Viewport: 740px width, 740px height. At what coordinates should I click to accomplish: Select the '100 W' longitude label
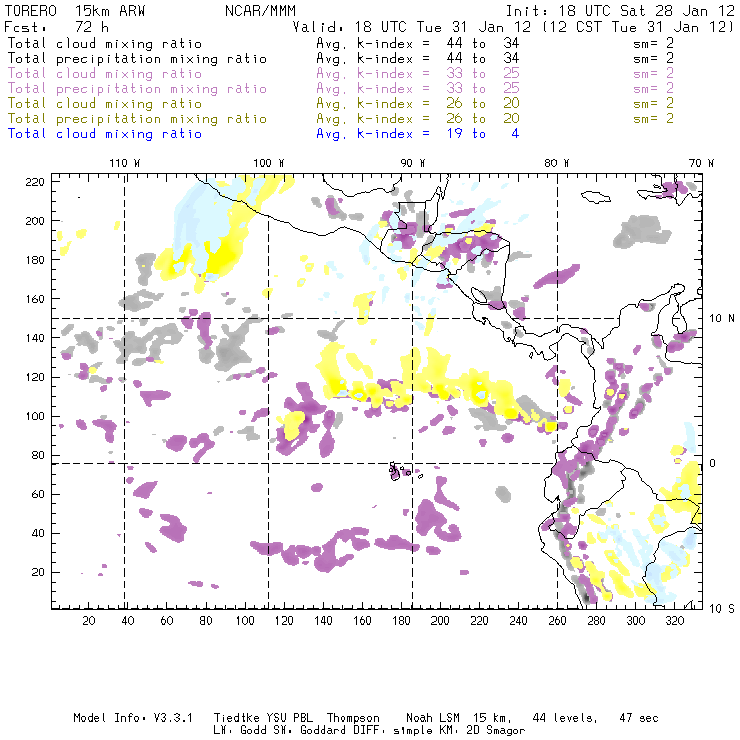coord(269,163)
